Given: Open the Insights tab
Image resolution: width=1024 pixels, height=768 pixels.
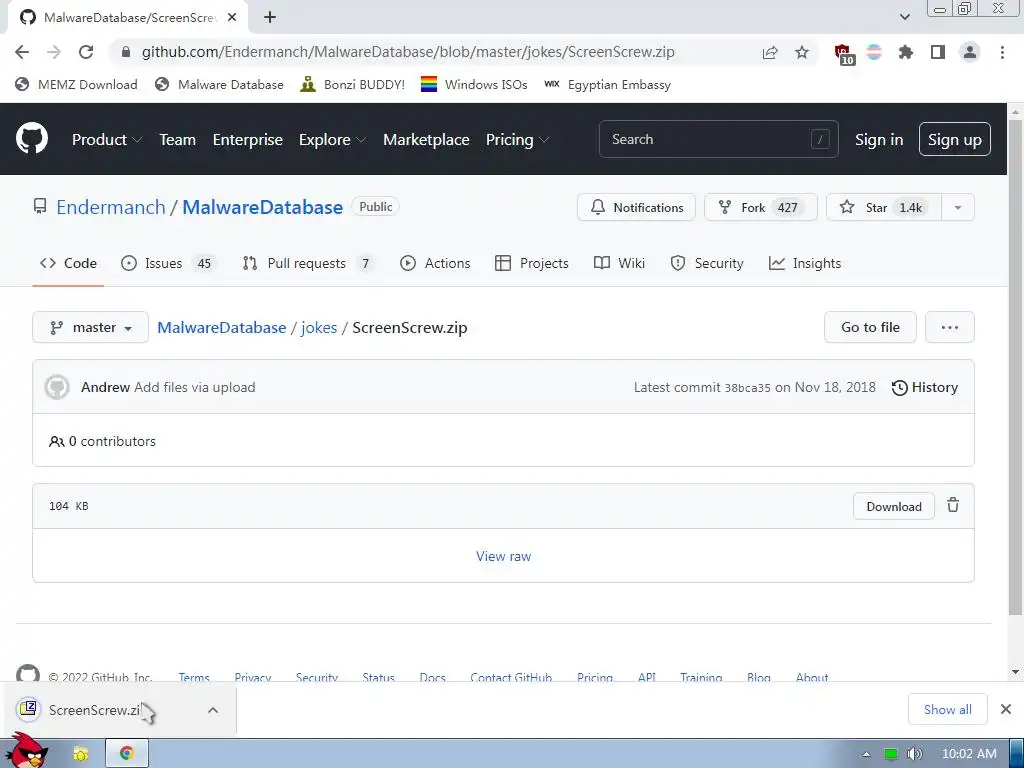Looking at the screenshot, I should 805,263.
